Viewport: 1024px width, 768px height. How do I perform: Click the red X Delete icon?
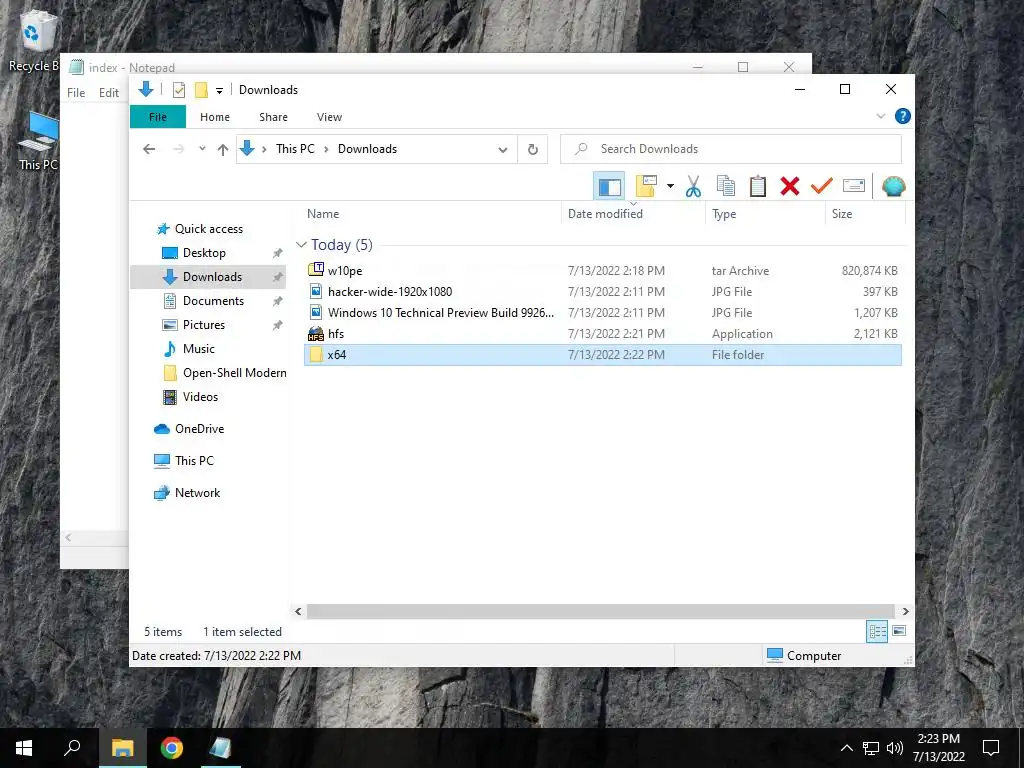[790, 187]
